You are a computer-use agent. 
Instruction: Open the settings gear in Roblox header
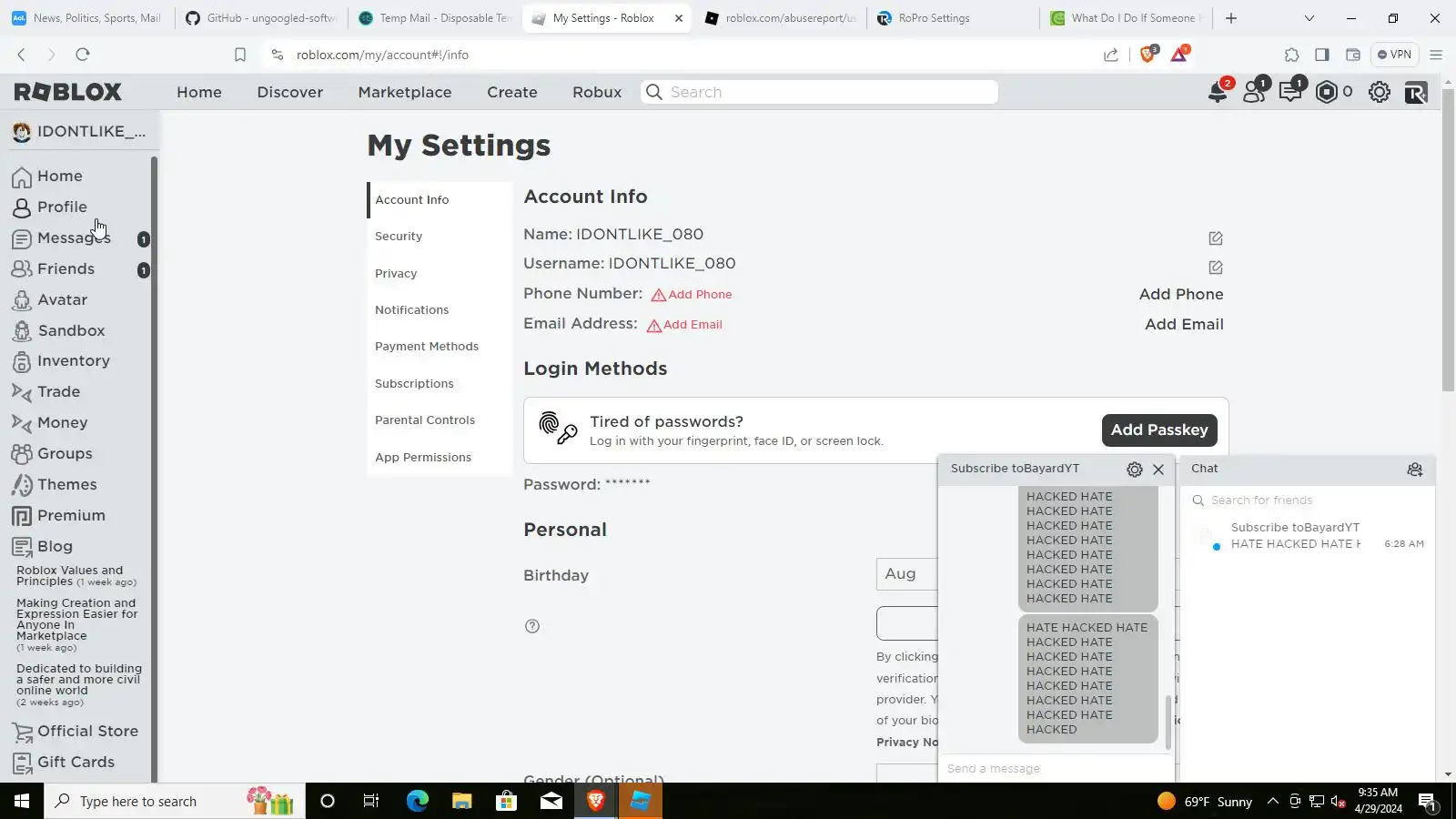pyautogui.click(x=1380, y=92)
